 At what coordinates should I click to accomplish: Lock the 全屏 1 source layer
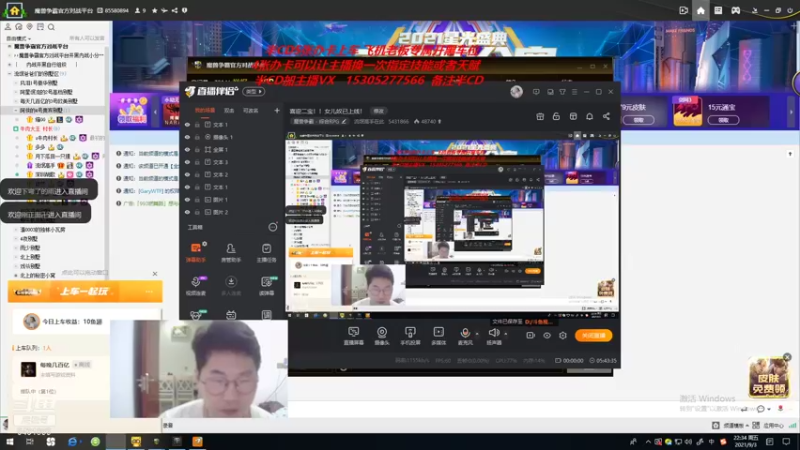click(197, 149)
